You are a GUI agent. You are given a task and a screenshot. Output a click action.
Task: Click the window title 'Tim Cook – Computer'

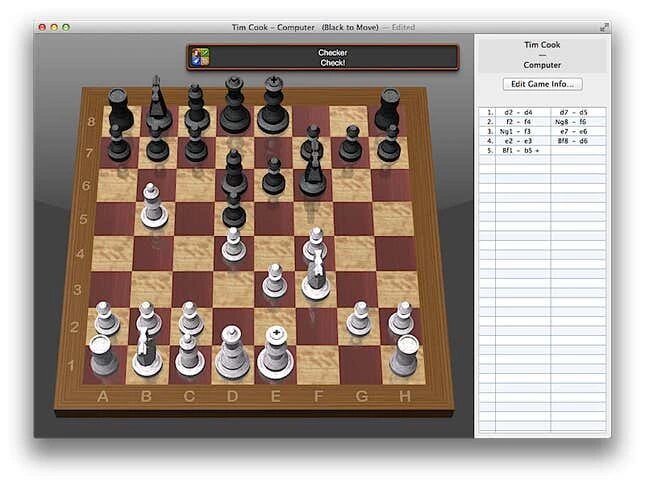(x=273, y=28)
